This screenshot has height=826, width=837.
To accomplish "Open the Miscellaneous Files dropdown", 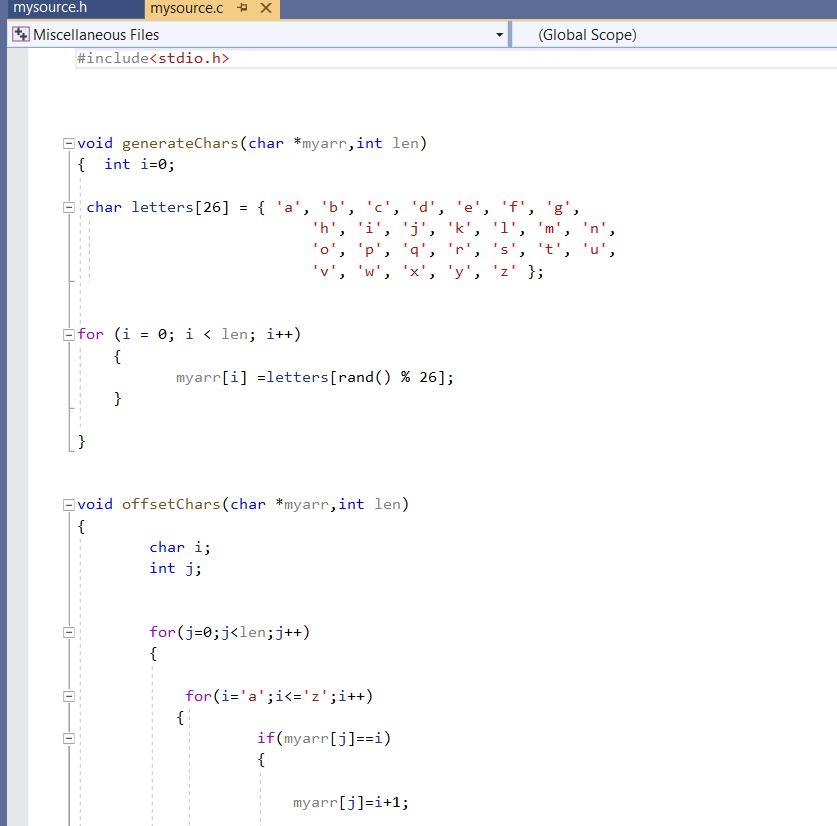I will pyautogui.click(x=499, y=34).
